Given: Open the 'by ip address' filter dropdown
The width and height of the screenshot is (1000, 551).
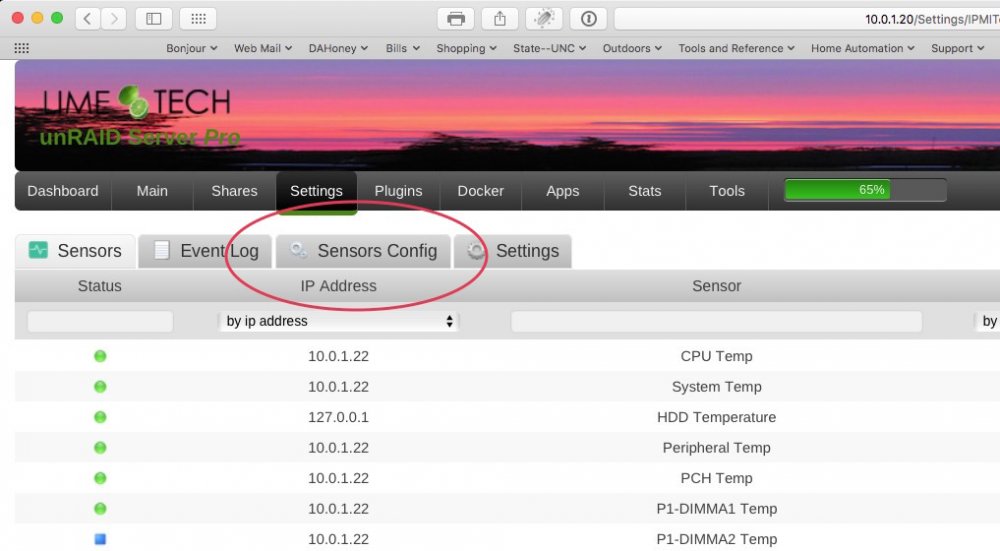Looking at the screenshot, I should tap(339, 321).
